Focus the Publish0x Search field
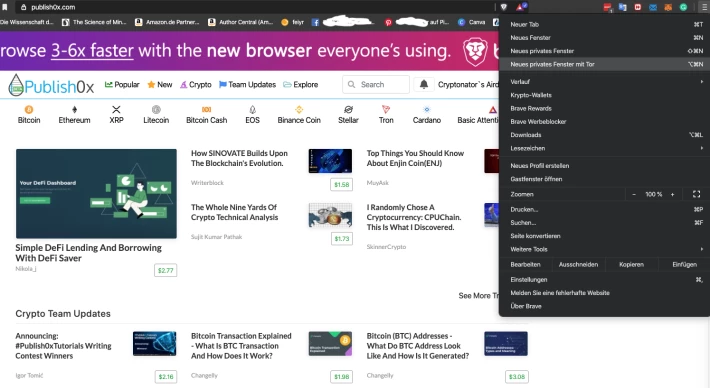Viewport: 710px width, 388px height. [376, 85]
